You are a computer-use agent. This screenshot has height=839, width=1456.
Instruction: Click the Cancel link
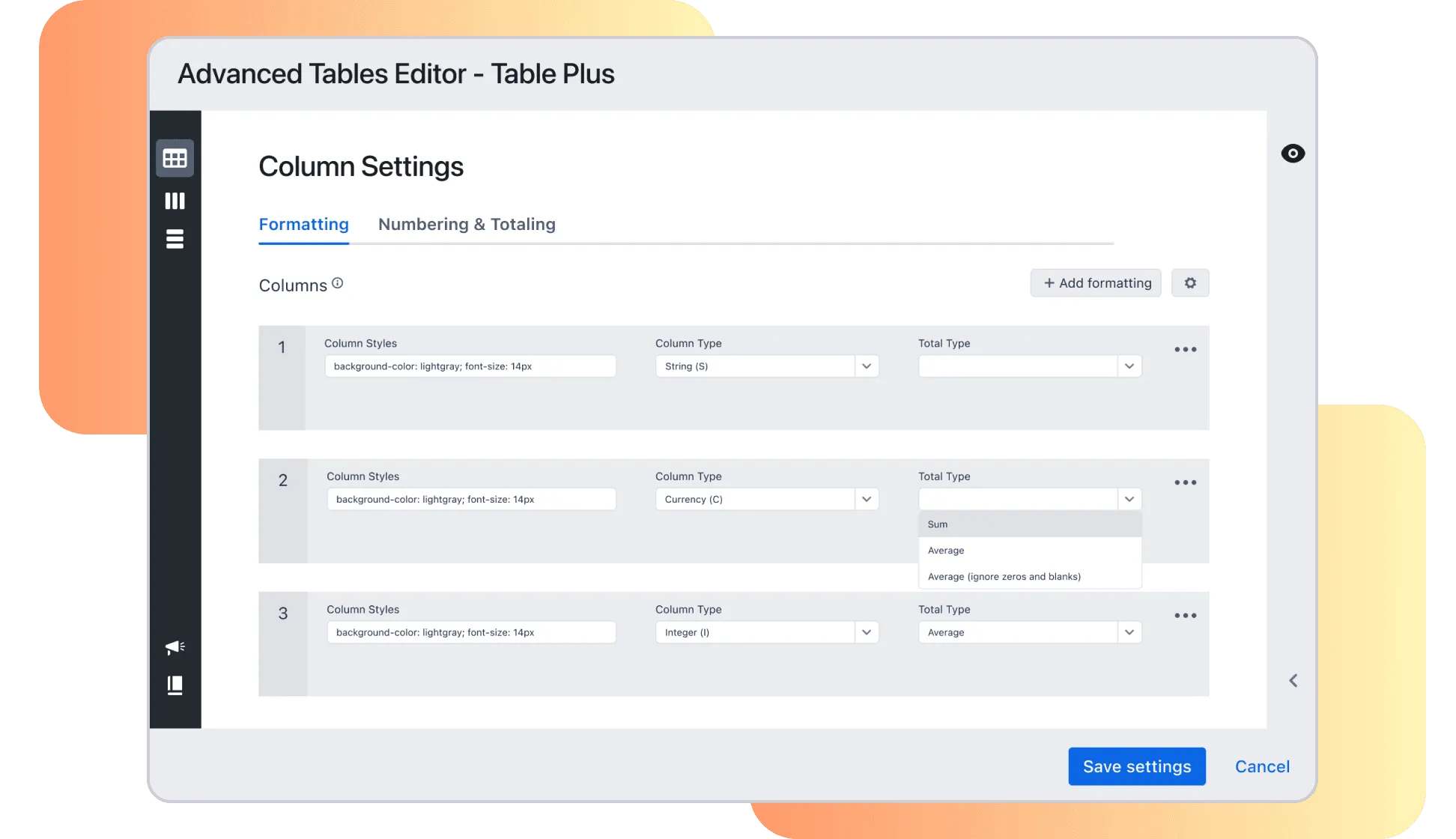(x=1262, y=766)
